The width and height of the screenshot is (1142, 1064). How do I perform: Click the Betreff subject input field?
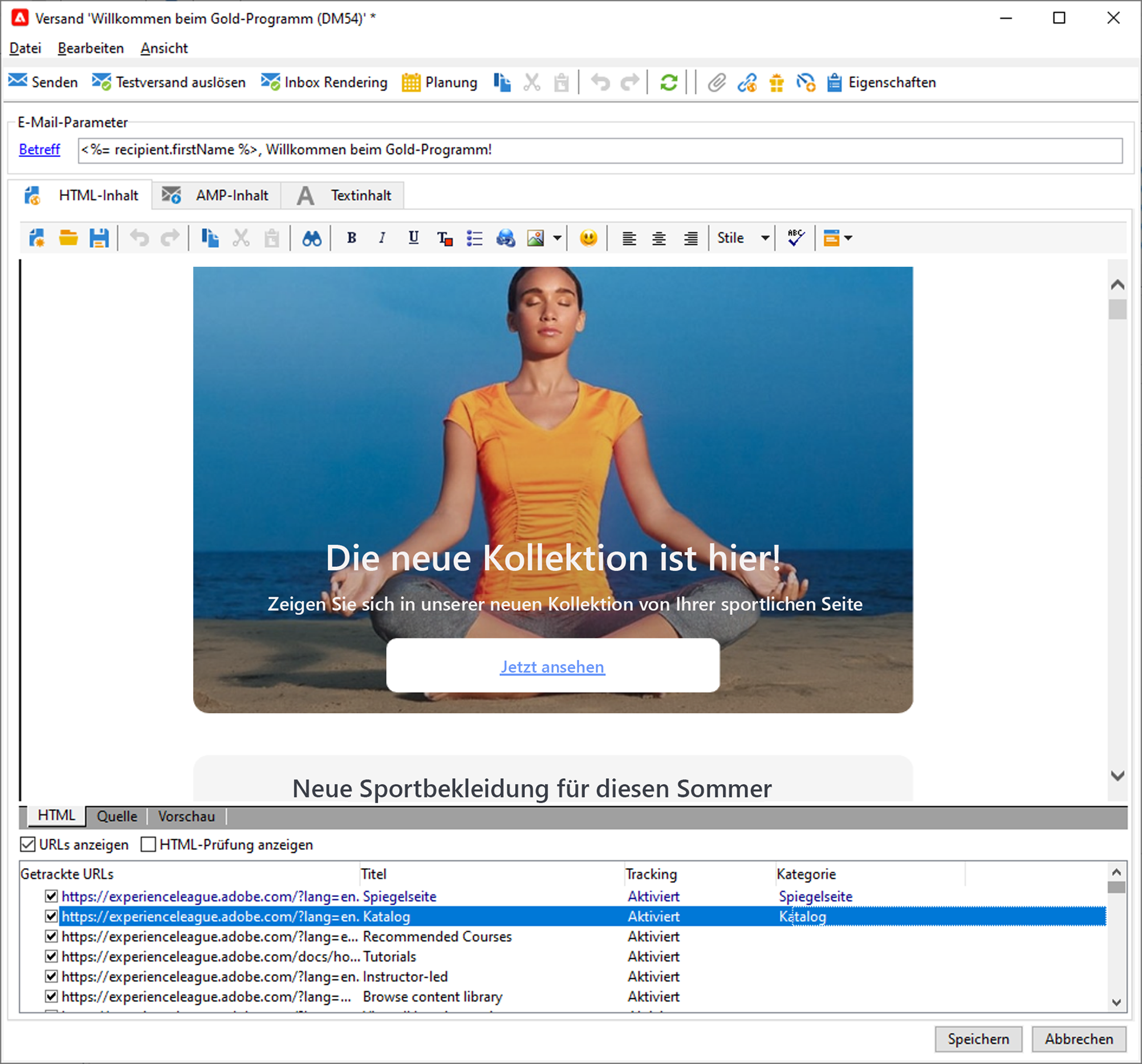pos(599,150)
